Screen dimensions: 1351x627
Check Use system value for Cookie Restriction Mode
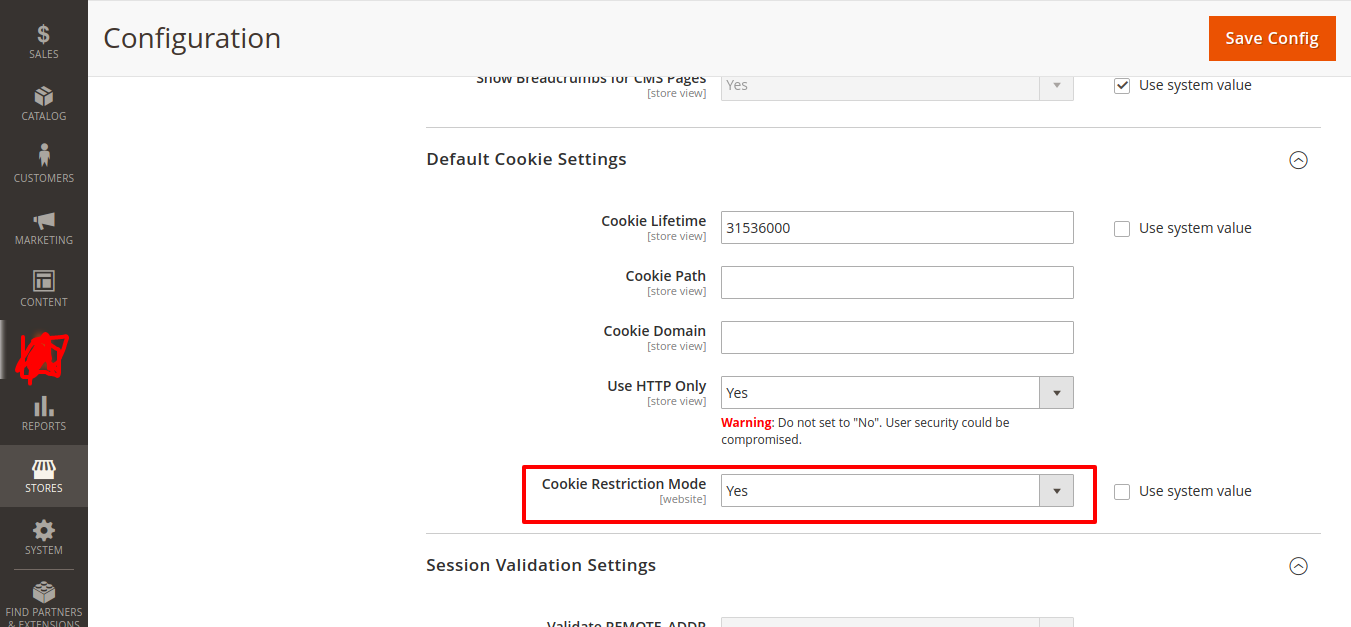click(1121, 491)
